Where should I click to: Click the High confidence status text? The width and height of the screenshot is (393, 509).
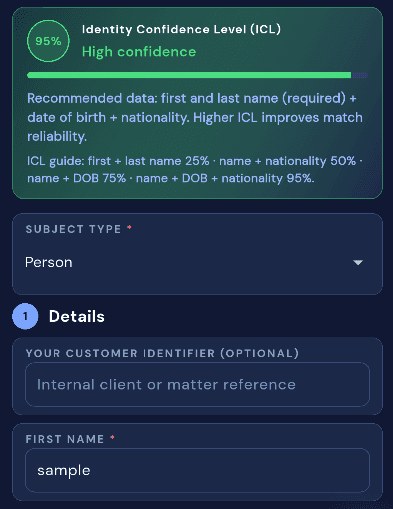click(x=139, y=52)
